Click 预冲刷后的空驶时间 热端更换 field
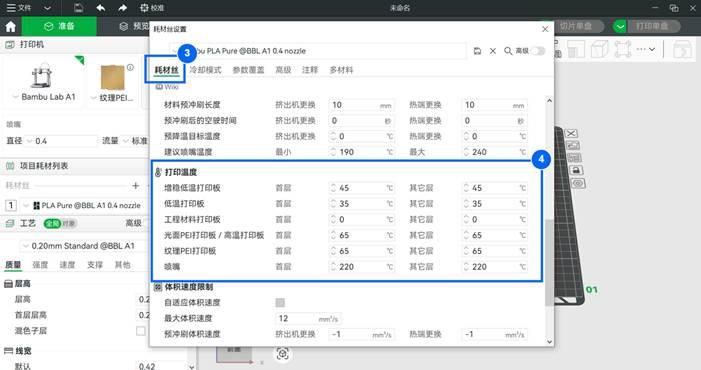This screenshot has height=370, width=701. tap(494, 121)
